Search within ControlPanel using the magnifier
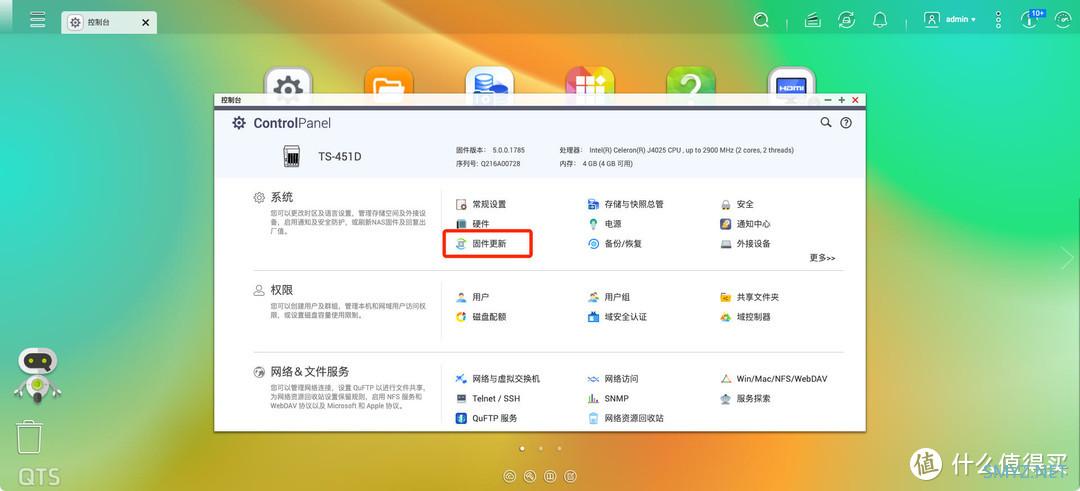This screenshot has width=1080, height=491. coord(826,123)
